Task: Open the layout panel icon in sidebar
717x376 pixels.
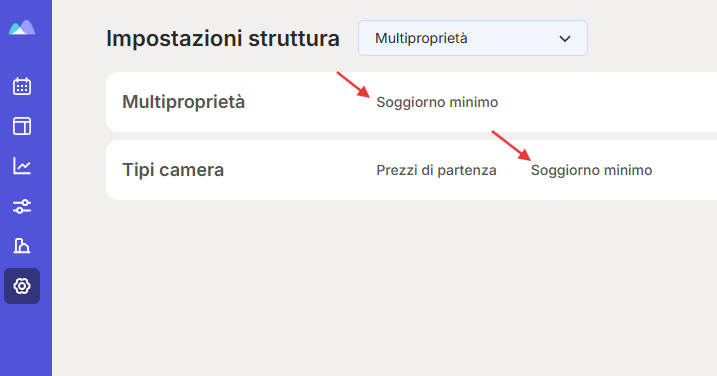Action: point(22,126)
